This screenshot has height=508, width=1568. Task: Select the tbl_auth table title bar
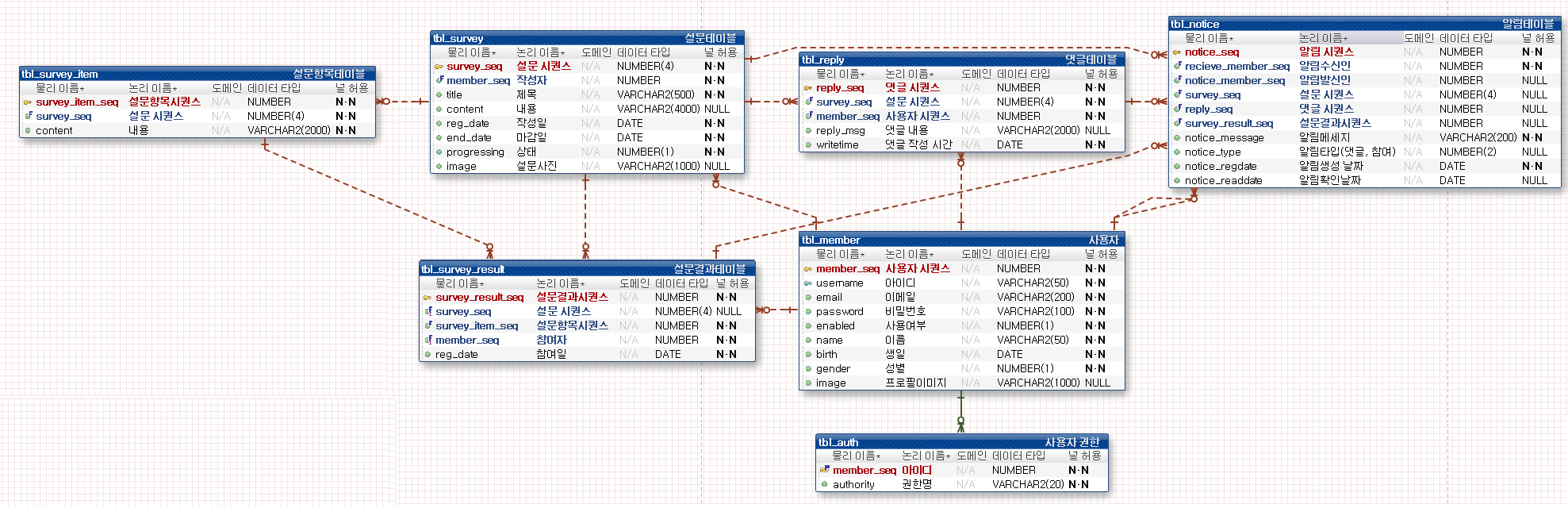point(961,442)
